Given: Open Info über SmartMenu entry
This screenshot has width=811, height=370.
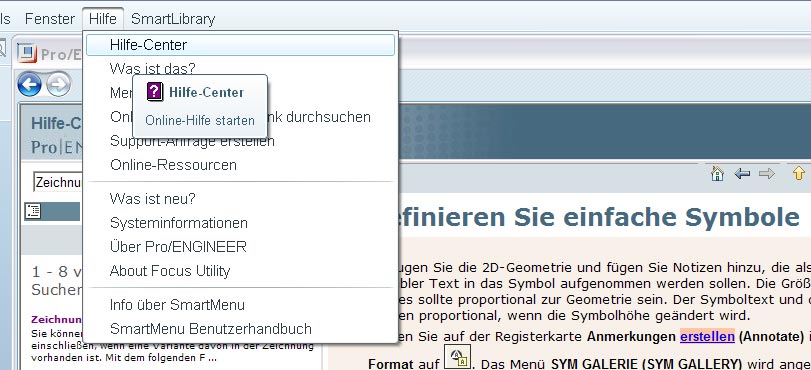Looking at the screenshot, I should tap(241, 305).
